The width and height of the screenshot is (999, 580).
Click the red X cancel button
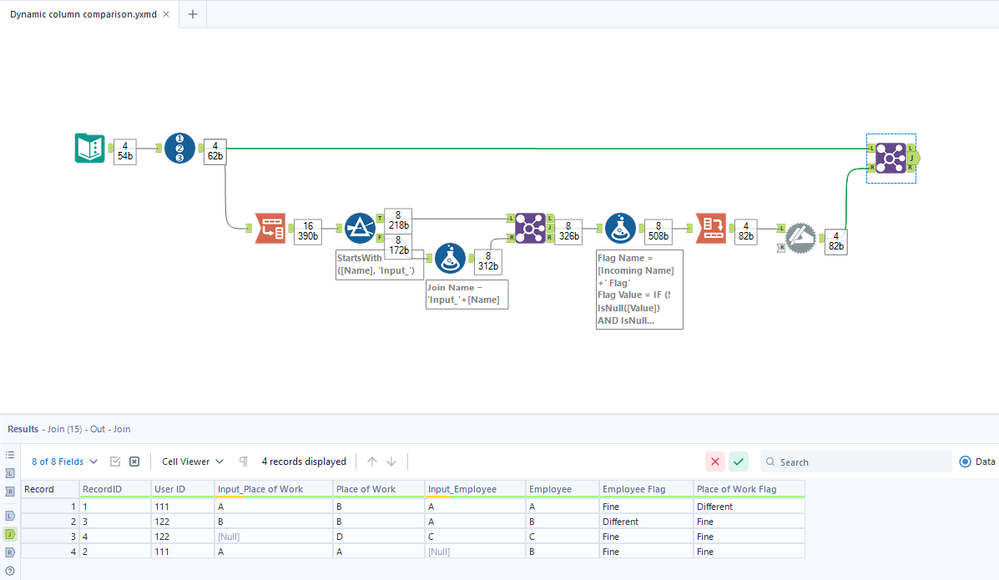[715, 461]
